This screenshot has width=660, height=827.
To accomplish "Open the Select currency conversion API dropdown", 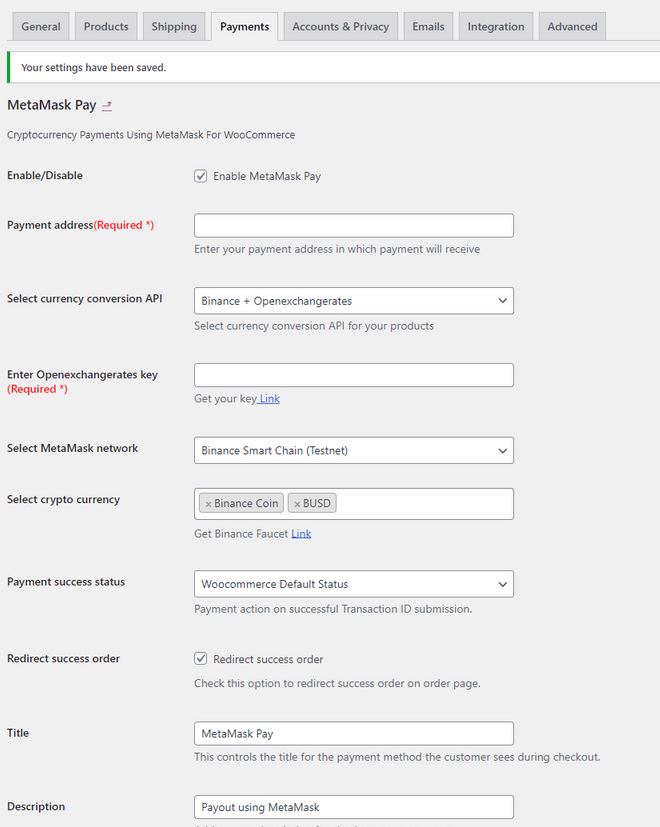I will coord(353,301).
